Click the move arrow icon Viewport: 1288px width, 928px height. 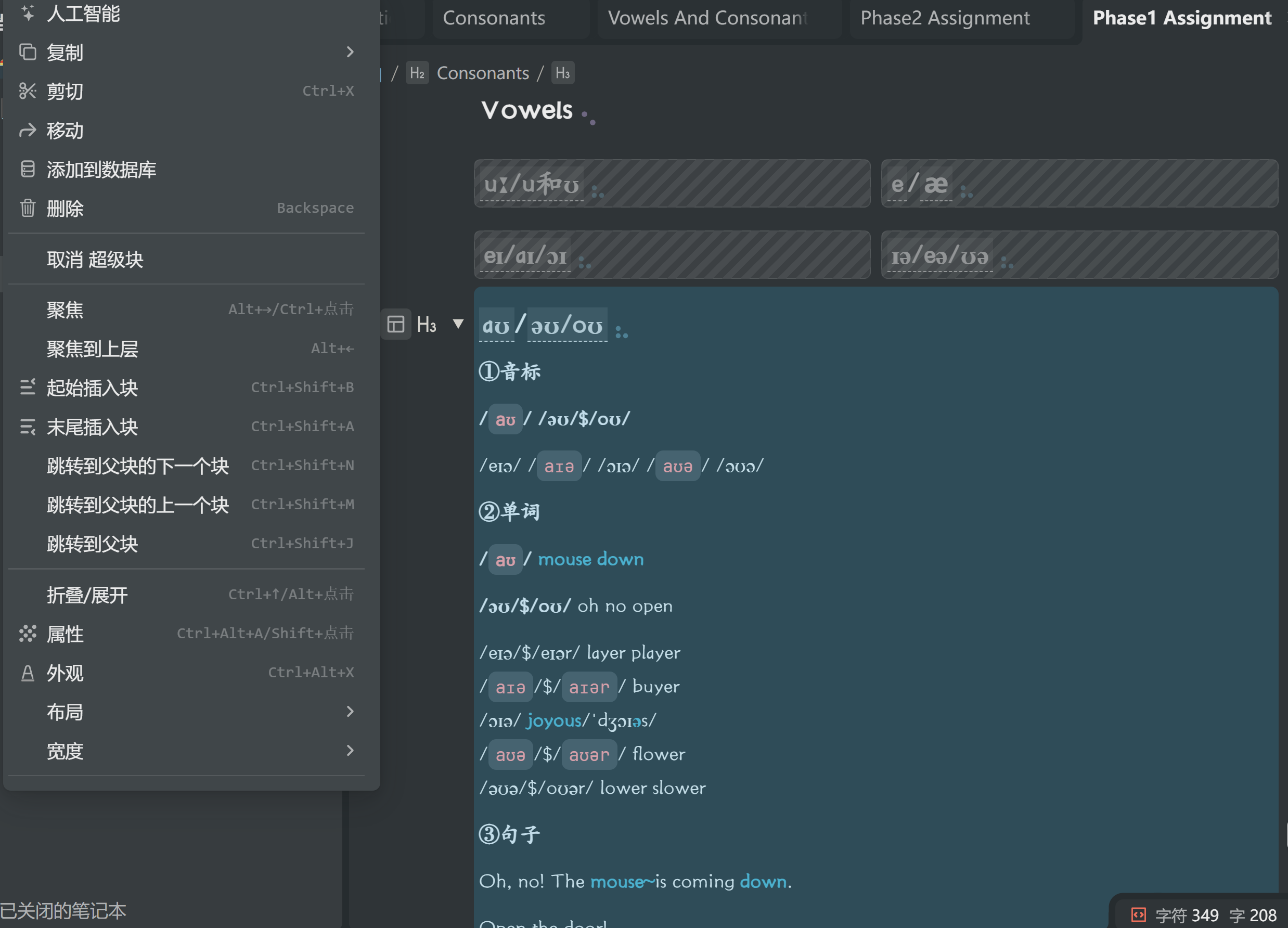(27, 131)
